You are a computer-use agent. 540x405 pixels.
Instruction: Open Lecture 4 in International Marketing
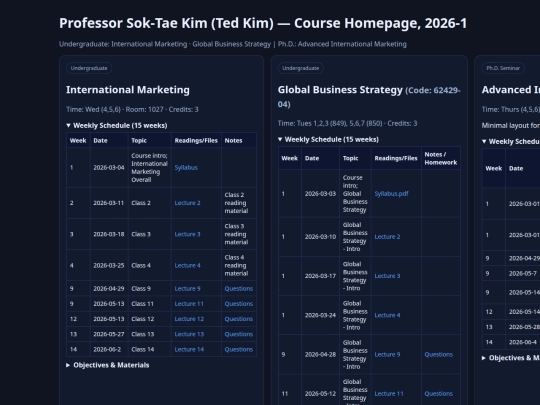point(187,266)
